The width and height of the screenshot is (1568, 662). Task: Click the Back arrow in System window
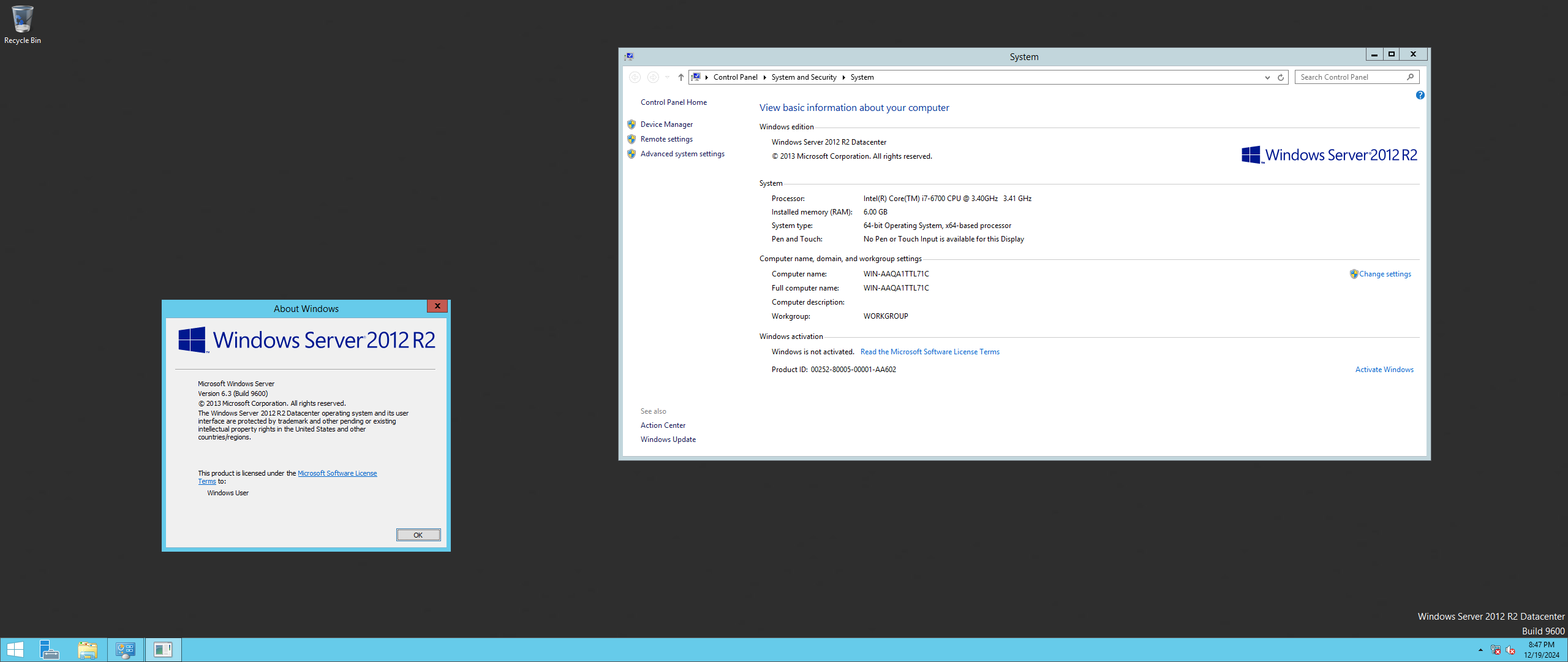635,77
